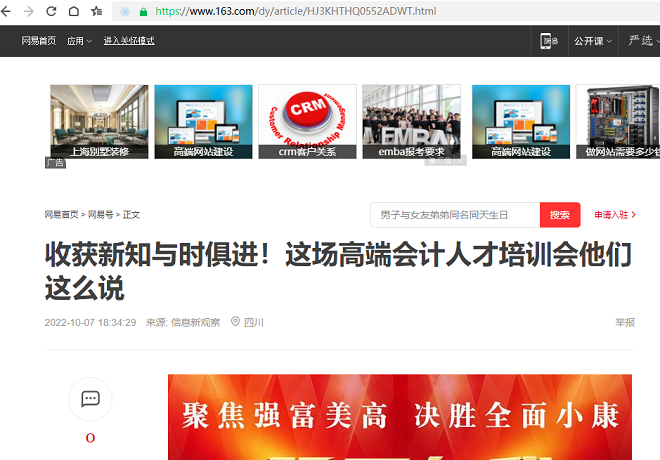This screenshot has height=460, width=660.
Task: Enable 进入关怀模式 care mode
Action: [x=129, y=41]
